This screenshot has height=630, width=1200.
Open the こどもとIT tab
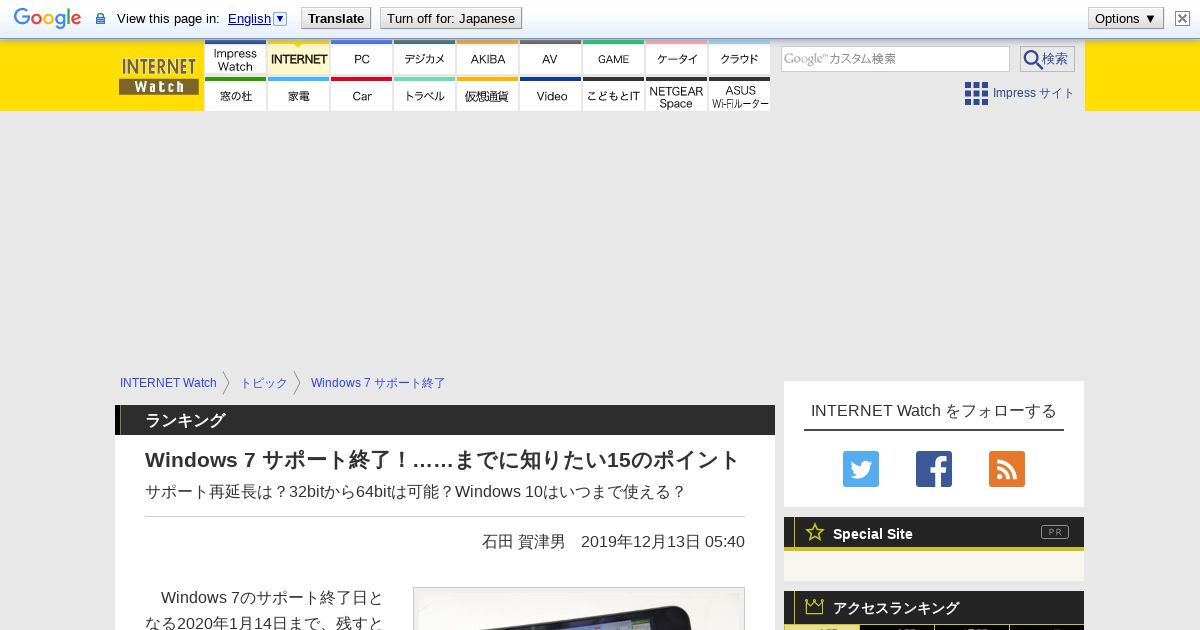click(613, 95)
